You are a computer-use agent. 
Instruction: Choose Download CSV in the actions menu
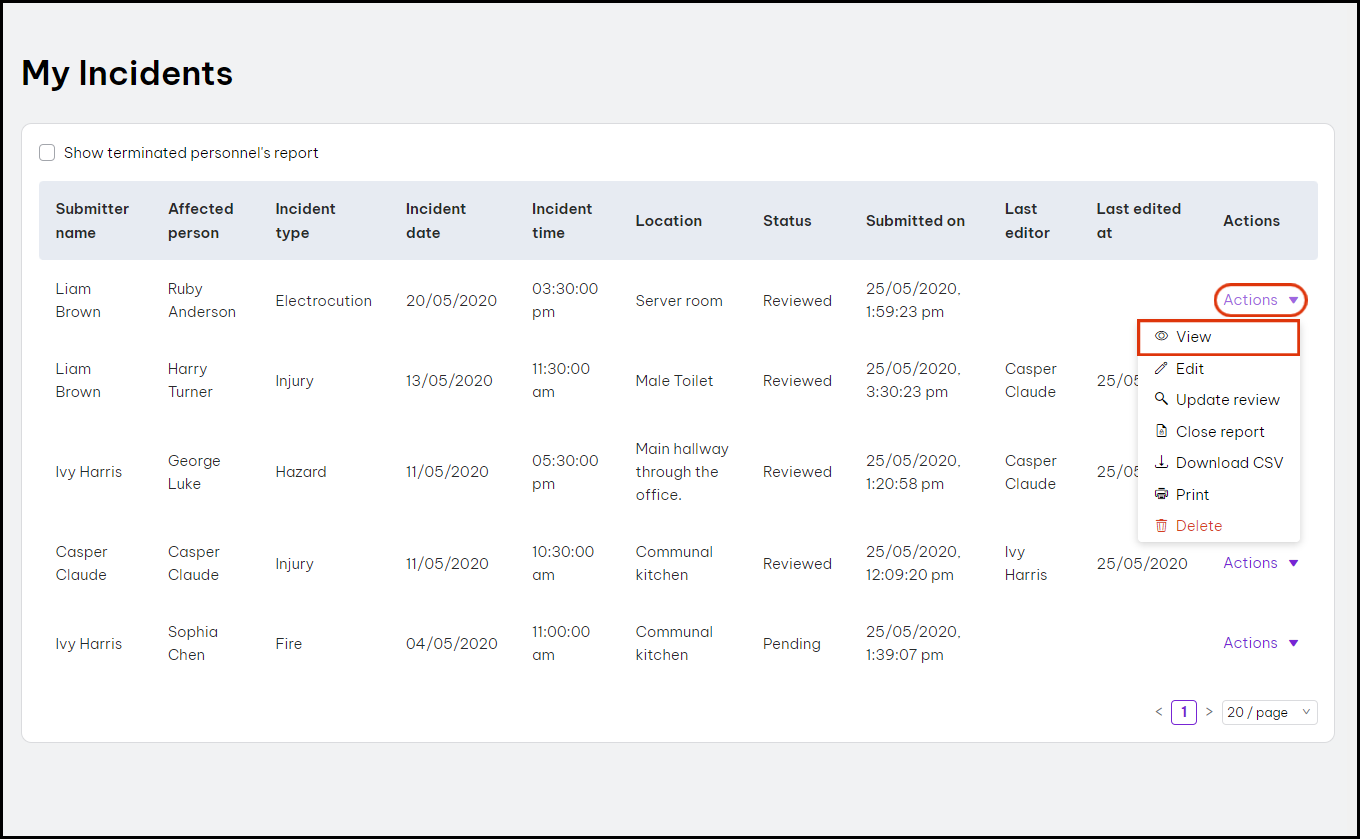tap(1229, 463)
